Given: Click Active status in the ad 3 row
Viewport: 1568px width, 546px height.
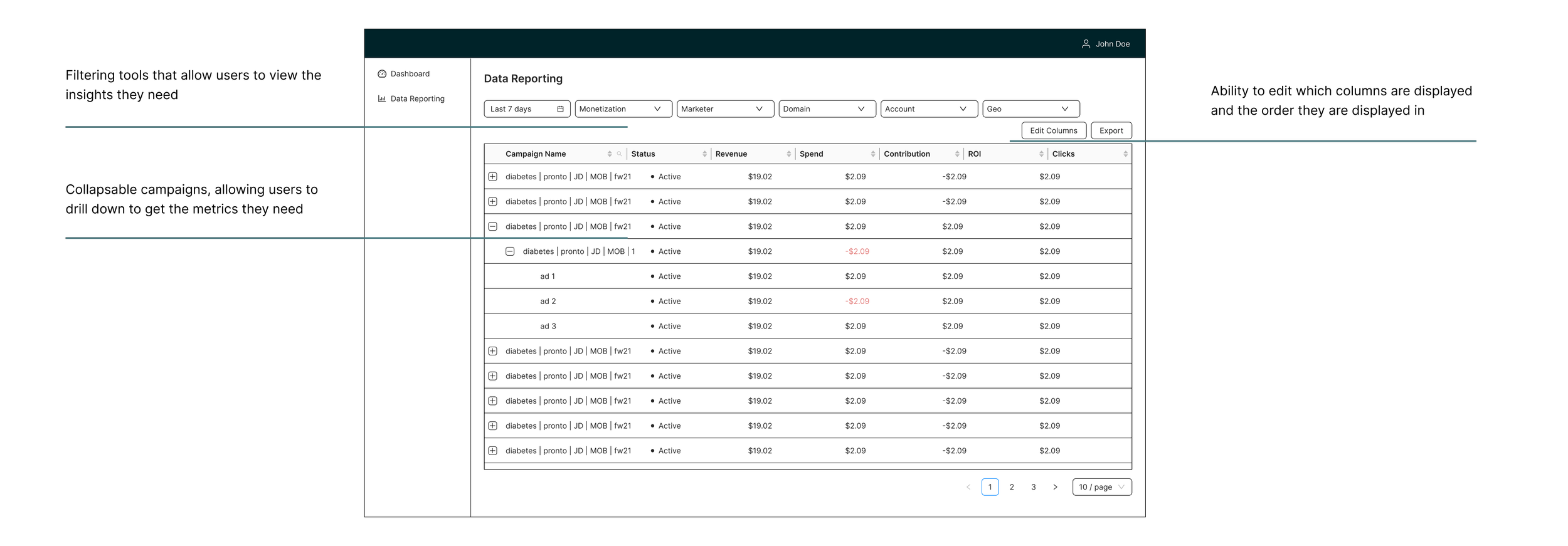Looking at the screenshot, I should click(x=665, y=327).
